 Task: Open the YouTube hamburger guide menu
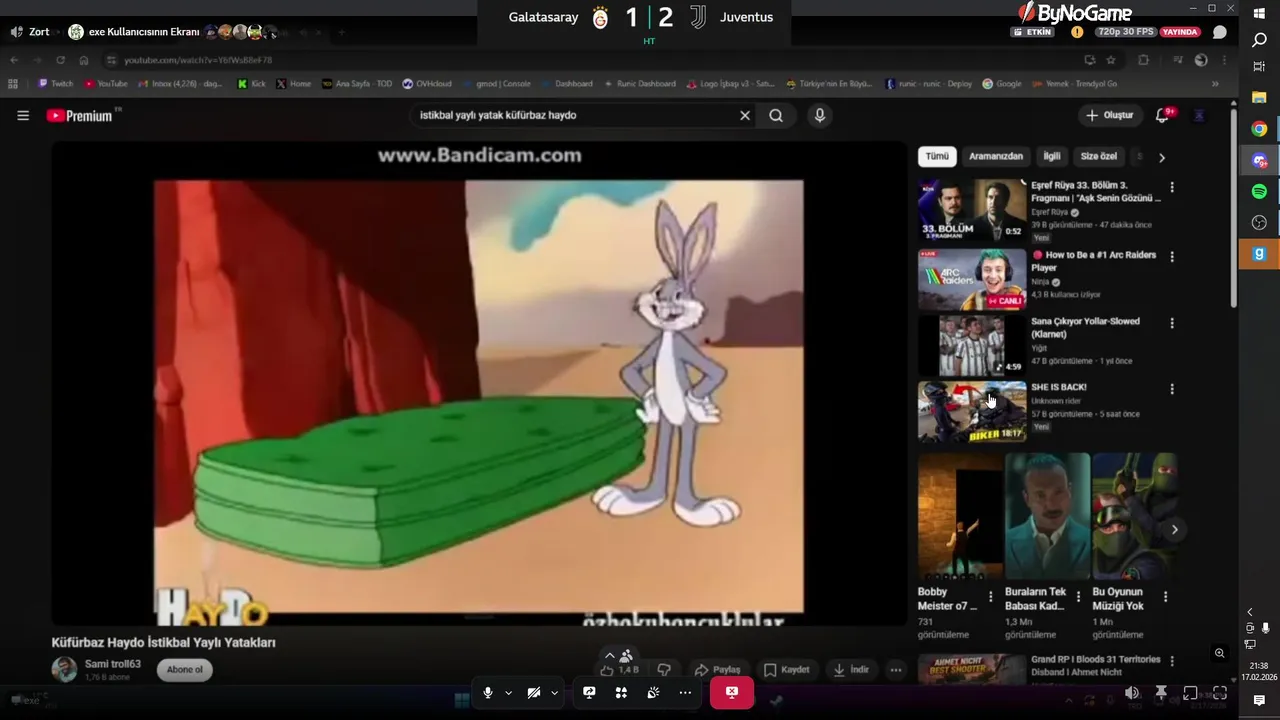[x=23, y=116]
